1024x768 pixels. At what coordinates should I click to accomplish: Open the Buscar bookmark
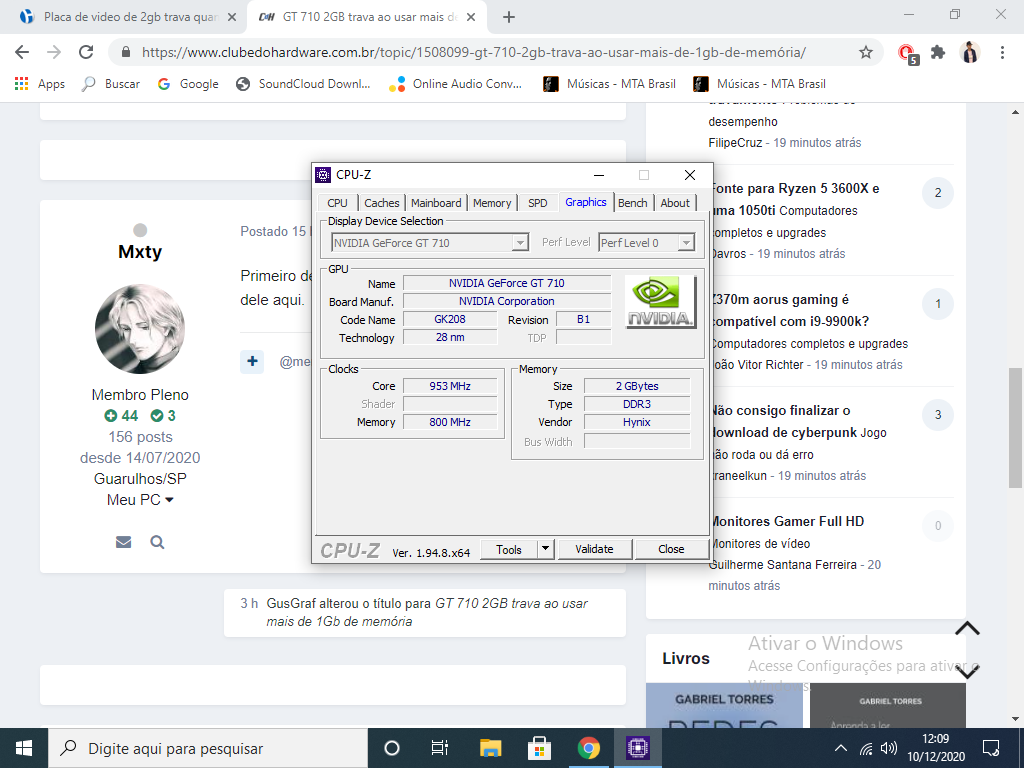point(111,84)
